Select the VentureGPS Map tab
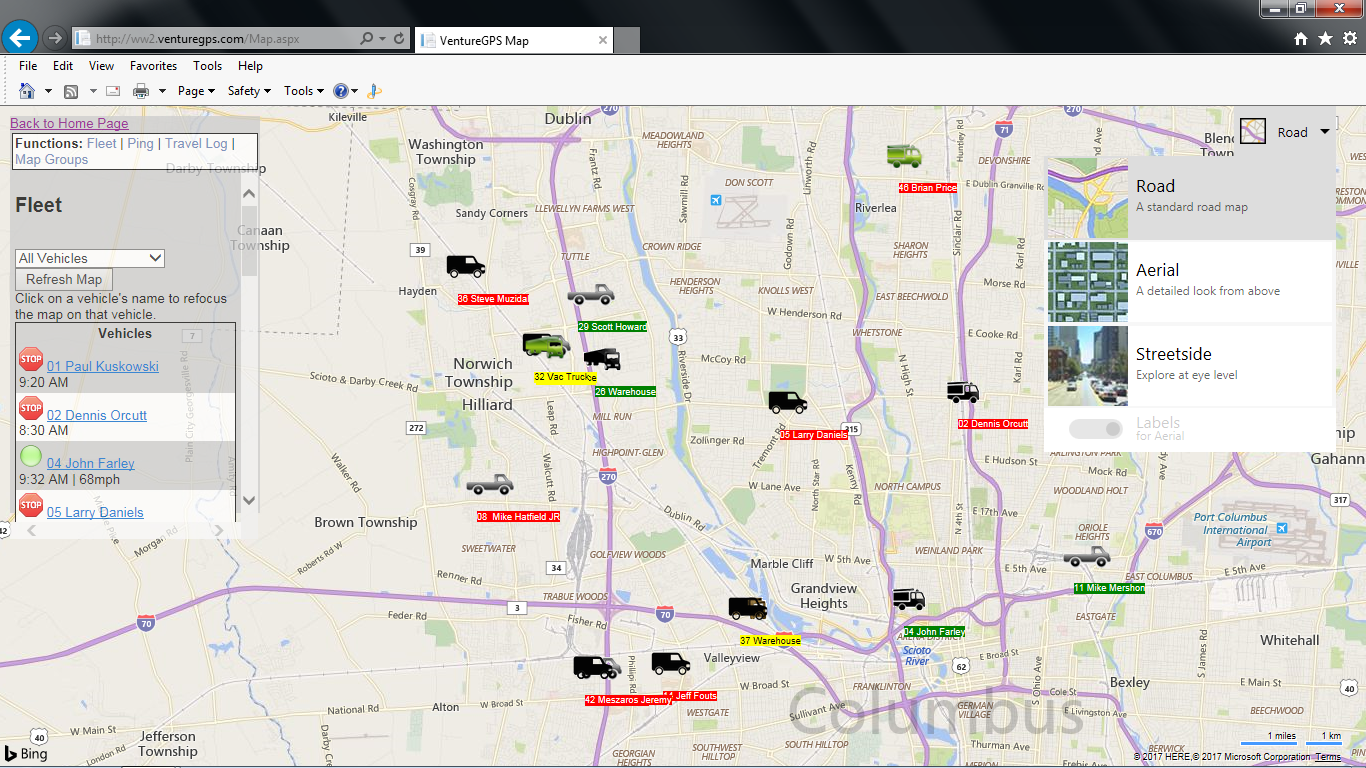The width and height of the screenshot is (1366, 768). (510, 40)
